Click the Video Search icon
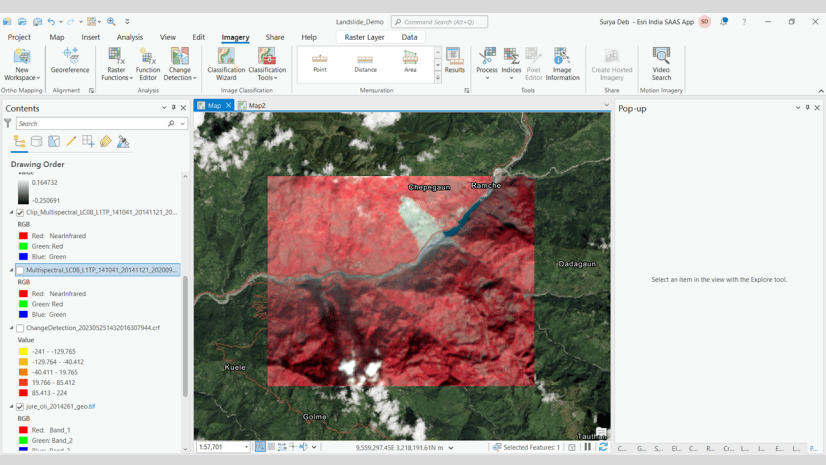This screenshot has height=465, width=826. pos(661,64)
